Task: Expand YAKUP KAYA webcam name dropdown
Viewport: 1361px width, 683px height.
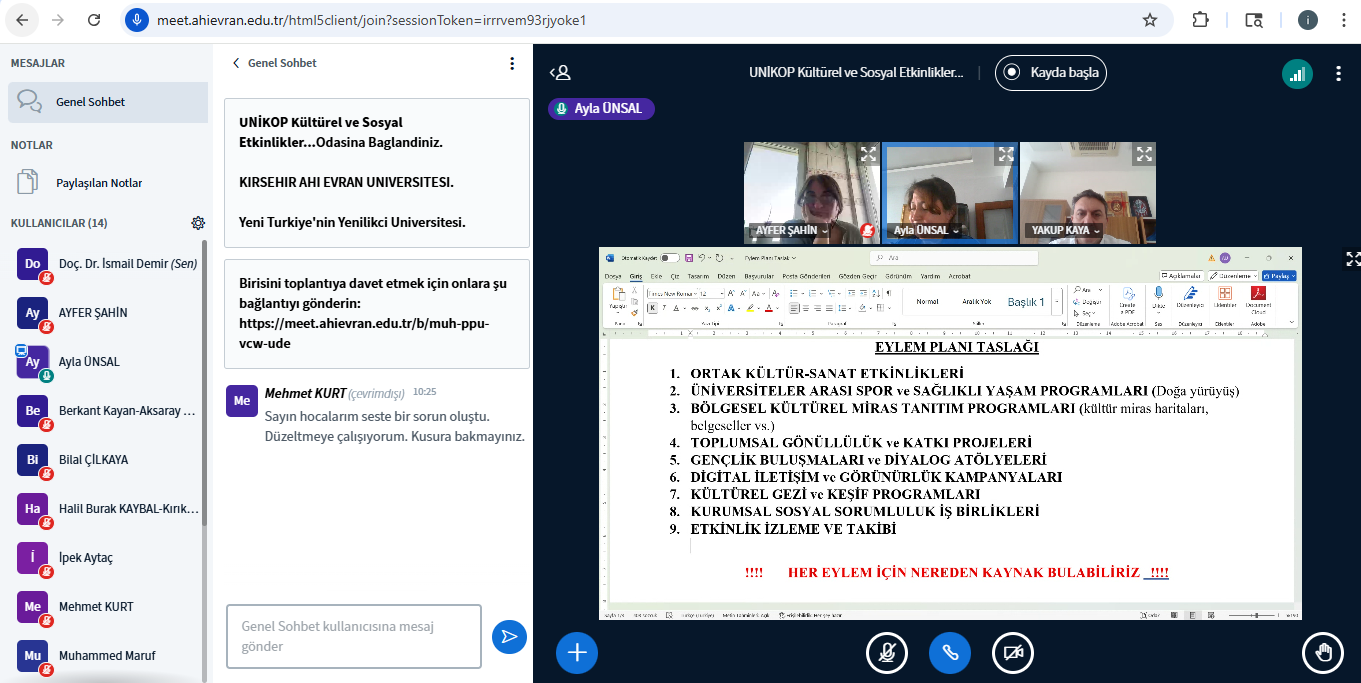Action: point(1097,231)
